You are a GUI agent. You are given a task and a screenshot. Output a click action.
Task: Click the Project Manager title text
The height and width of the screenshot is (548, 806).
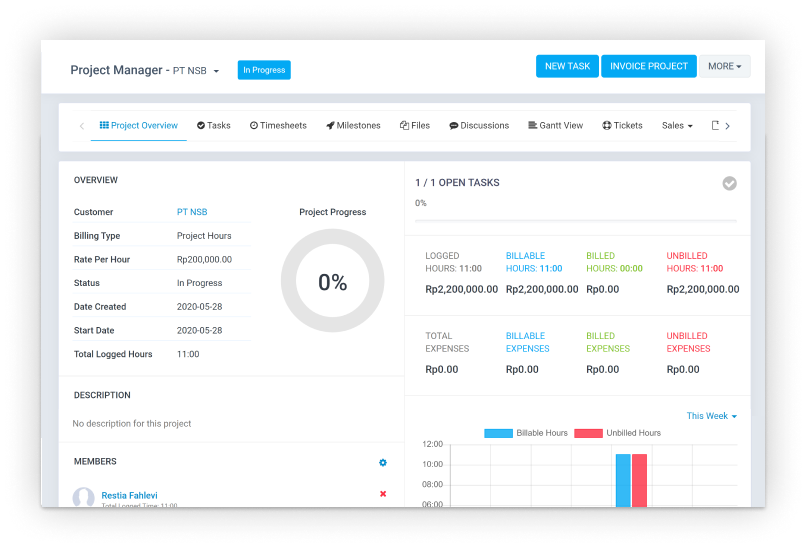click(x=116, y=70)
